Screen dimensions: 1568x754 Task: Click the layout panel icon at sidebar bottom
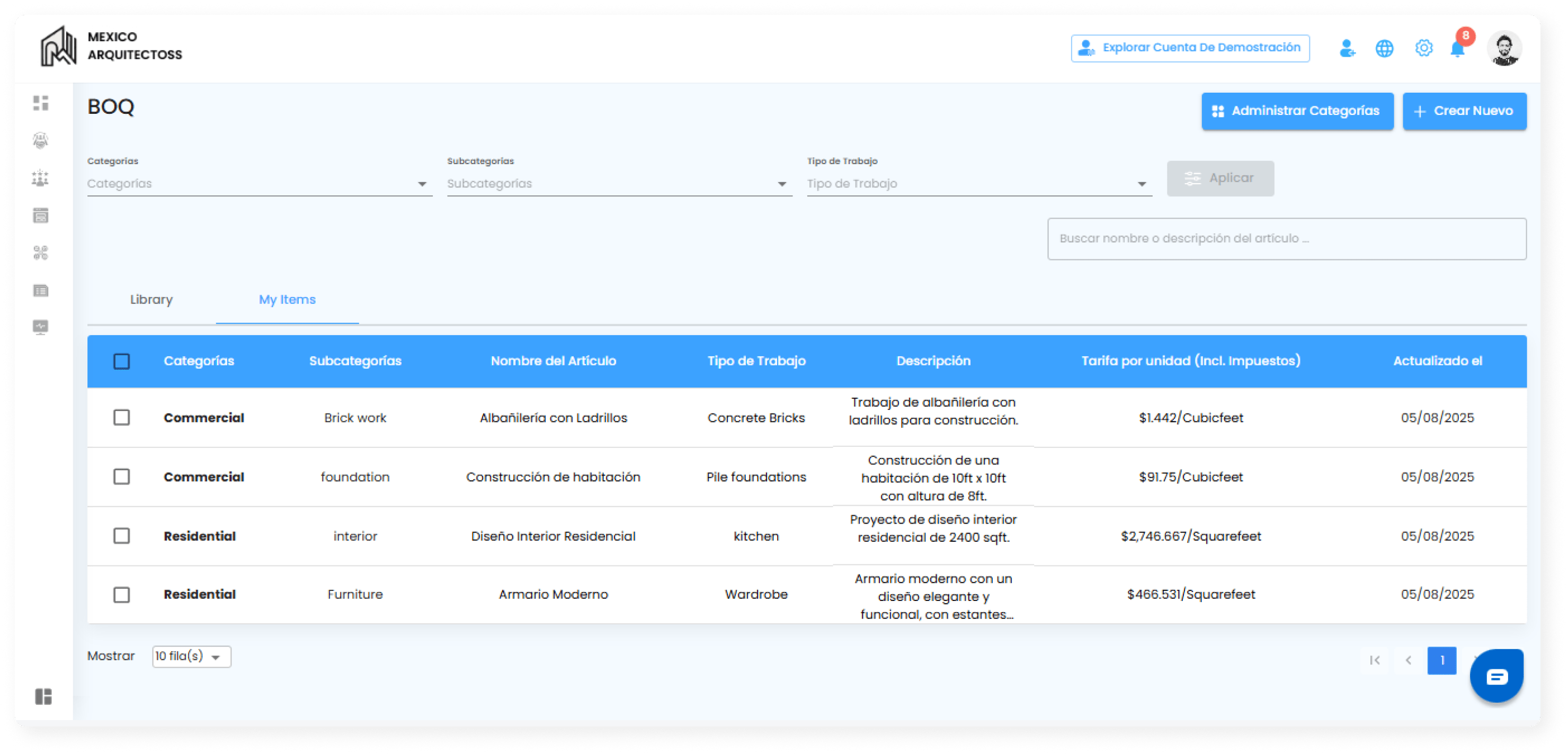pos(43,696)
